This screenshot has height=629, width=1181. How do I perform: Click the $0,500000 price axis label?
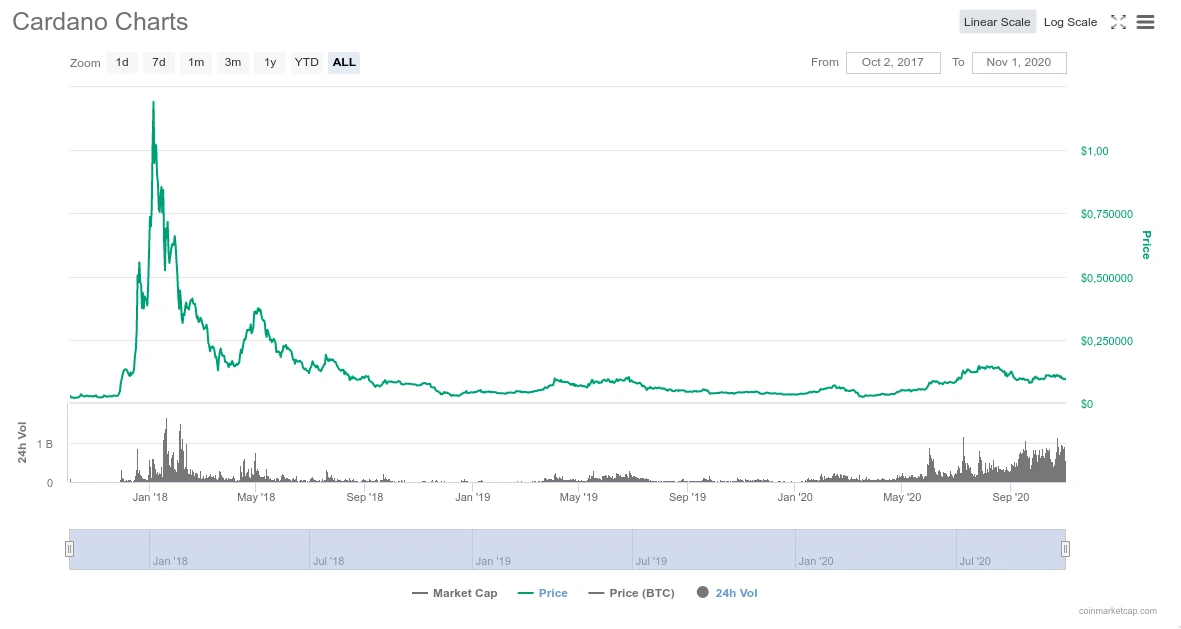coord(1106,278)
